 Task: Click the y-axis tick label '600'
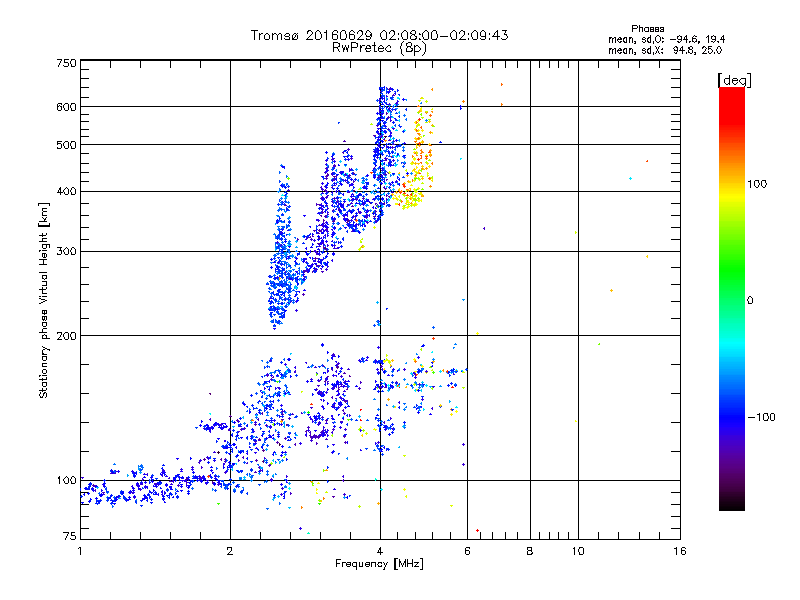pyautogui.click(x=66, y=107)
